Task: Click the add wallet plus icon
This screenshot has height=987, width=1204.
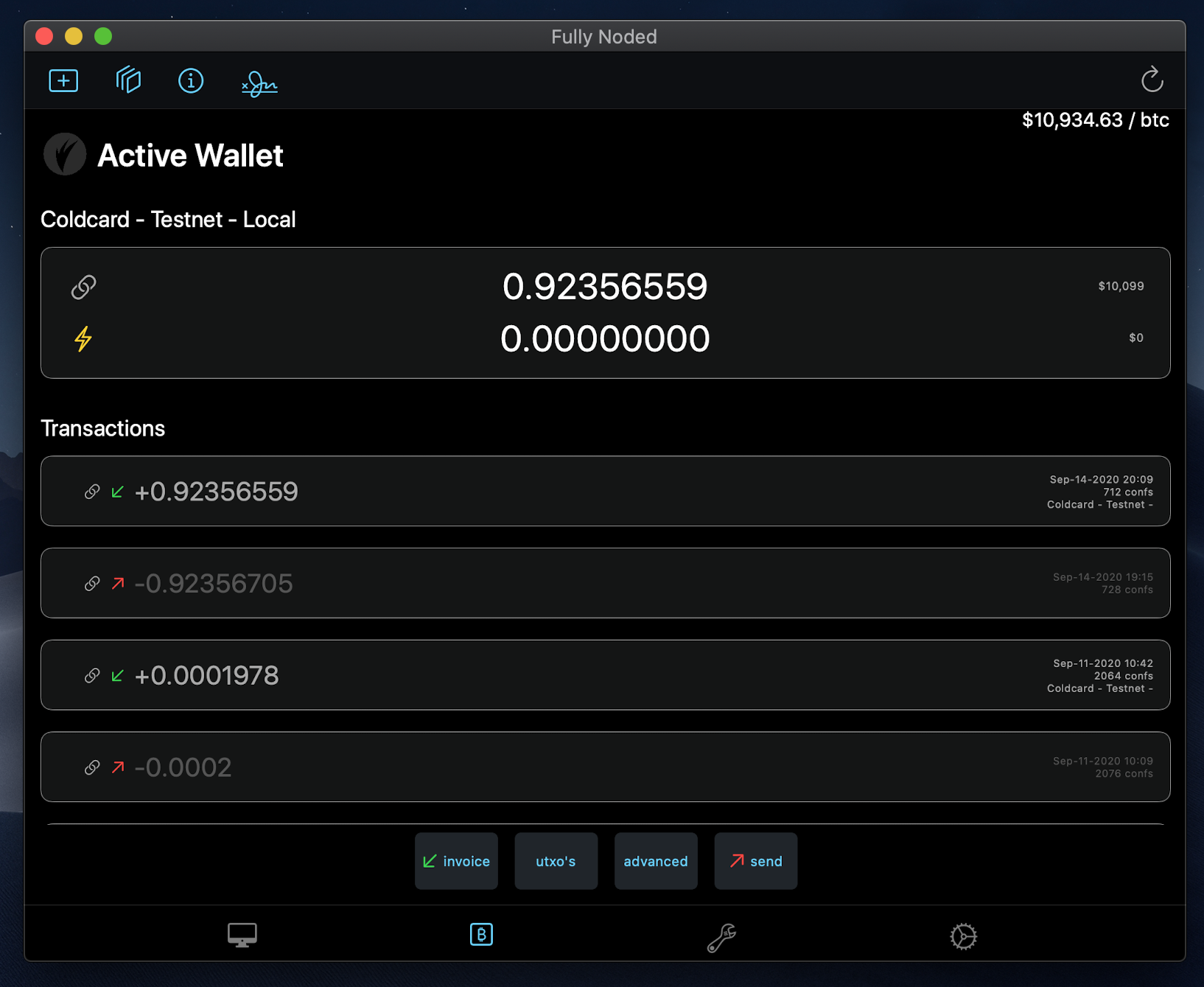Action: (63, 80)
